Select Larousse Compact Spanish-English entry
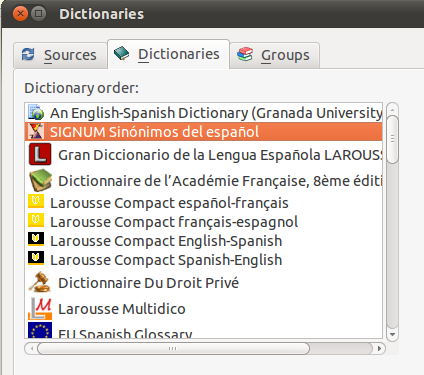The image size is (424, 375). click(x=204, y=259)
